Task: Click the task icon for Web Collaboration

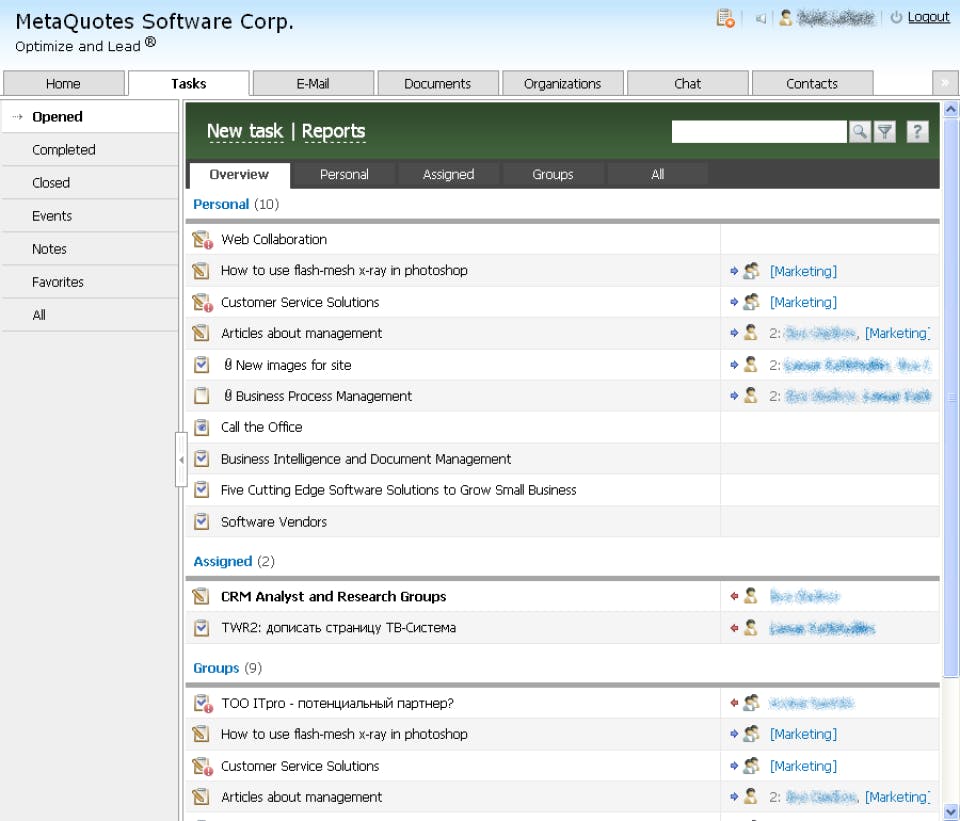Action: pos(202,239)
